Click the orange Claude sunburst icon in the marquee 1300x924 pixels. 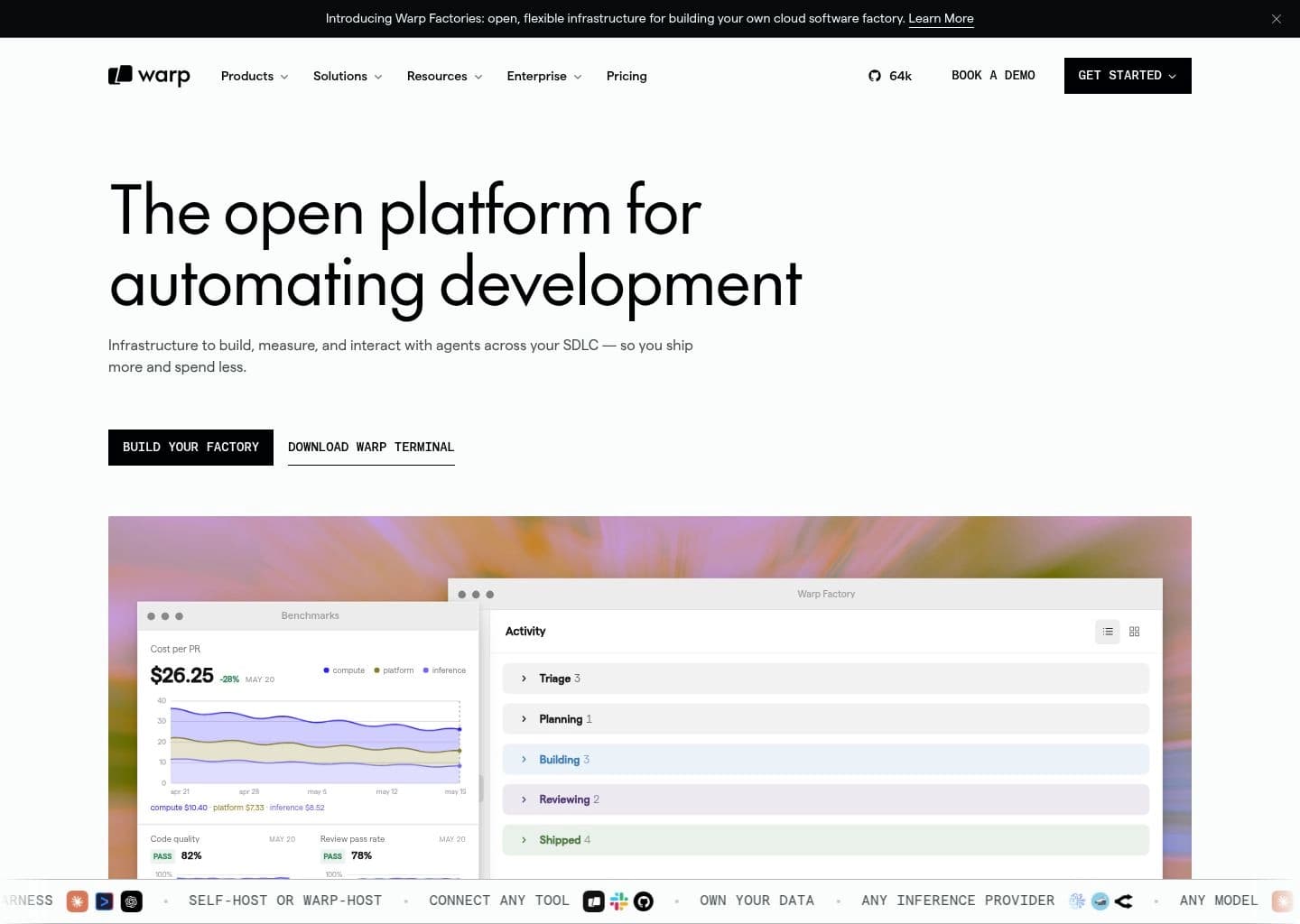click(x=78, y=901)
